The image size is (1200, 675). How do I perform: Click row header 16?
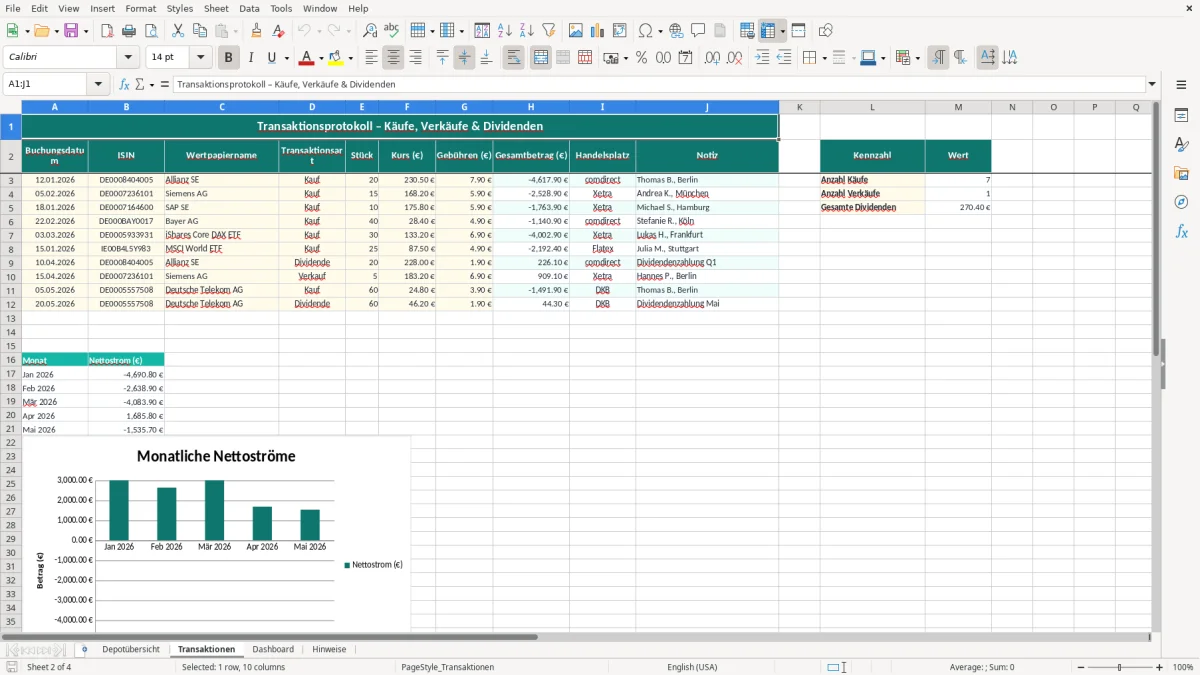pyautogui.click(x=11, y=359)
